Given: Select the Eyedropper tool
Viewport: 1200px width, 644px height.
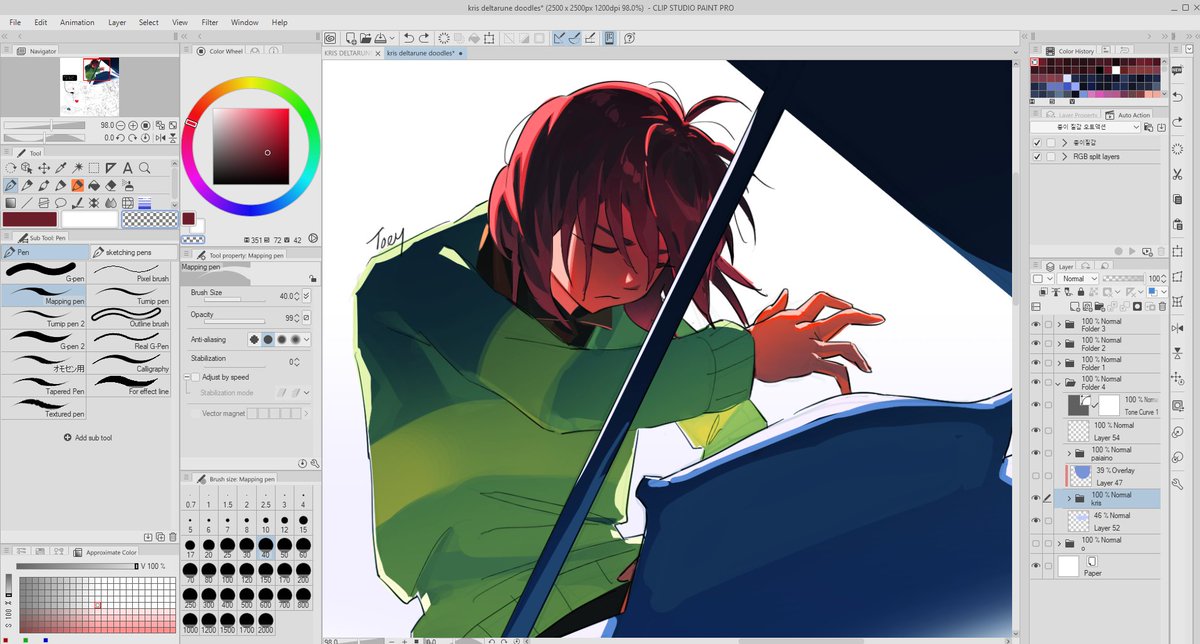Looking at the screenshot, I should [61, 168].
